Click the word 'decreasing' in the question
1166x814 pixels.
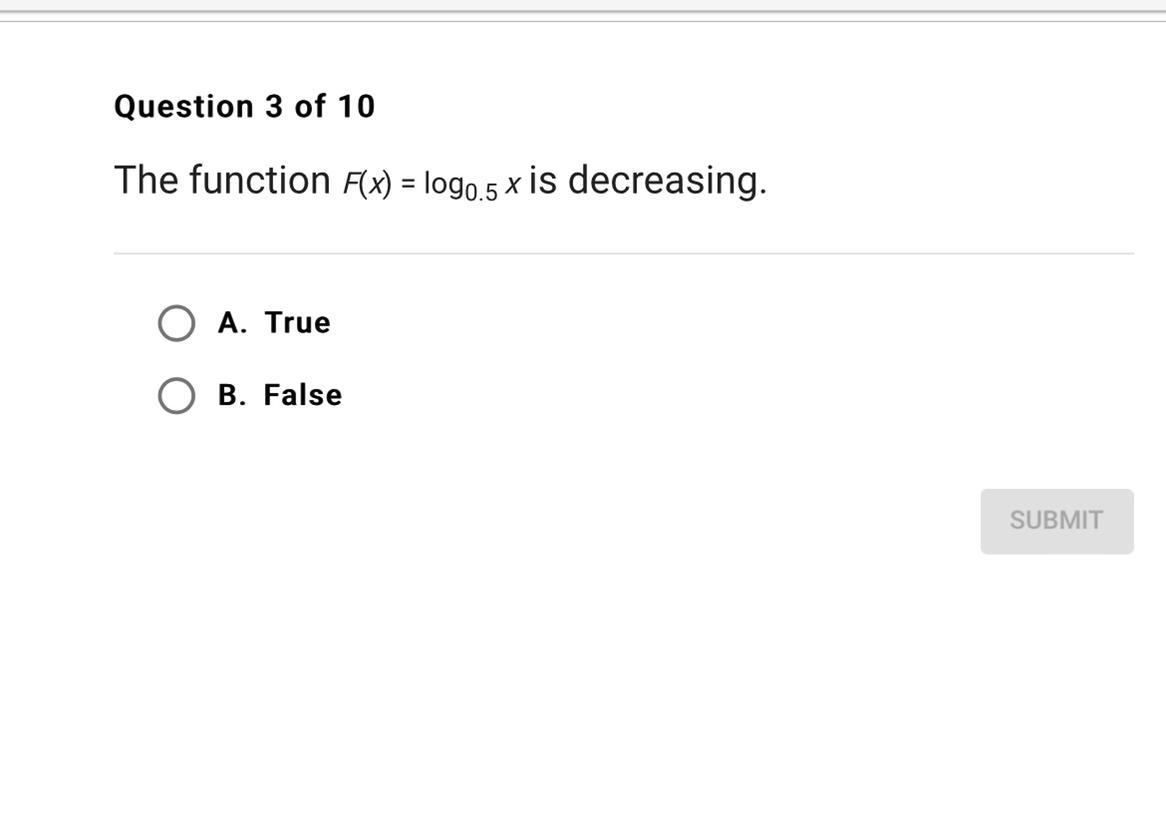point(663,181)
